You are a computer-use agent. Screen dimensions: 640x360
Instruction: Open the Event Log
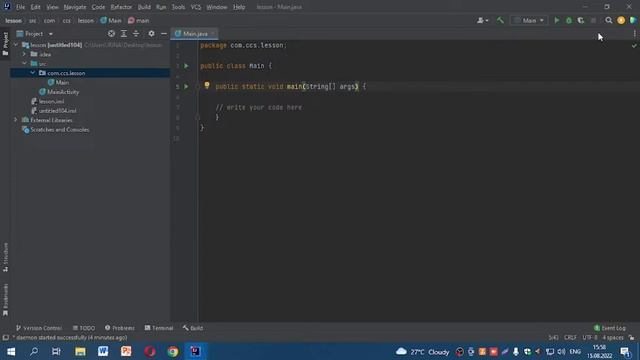tap(610, 328)
